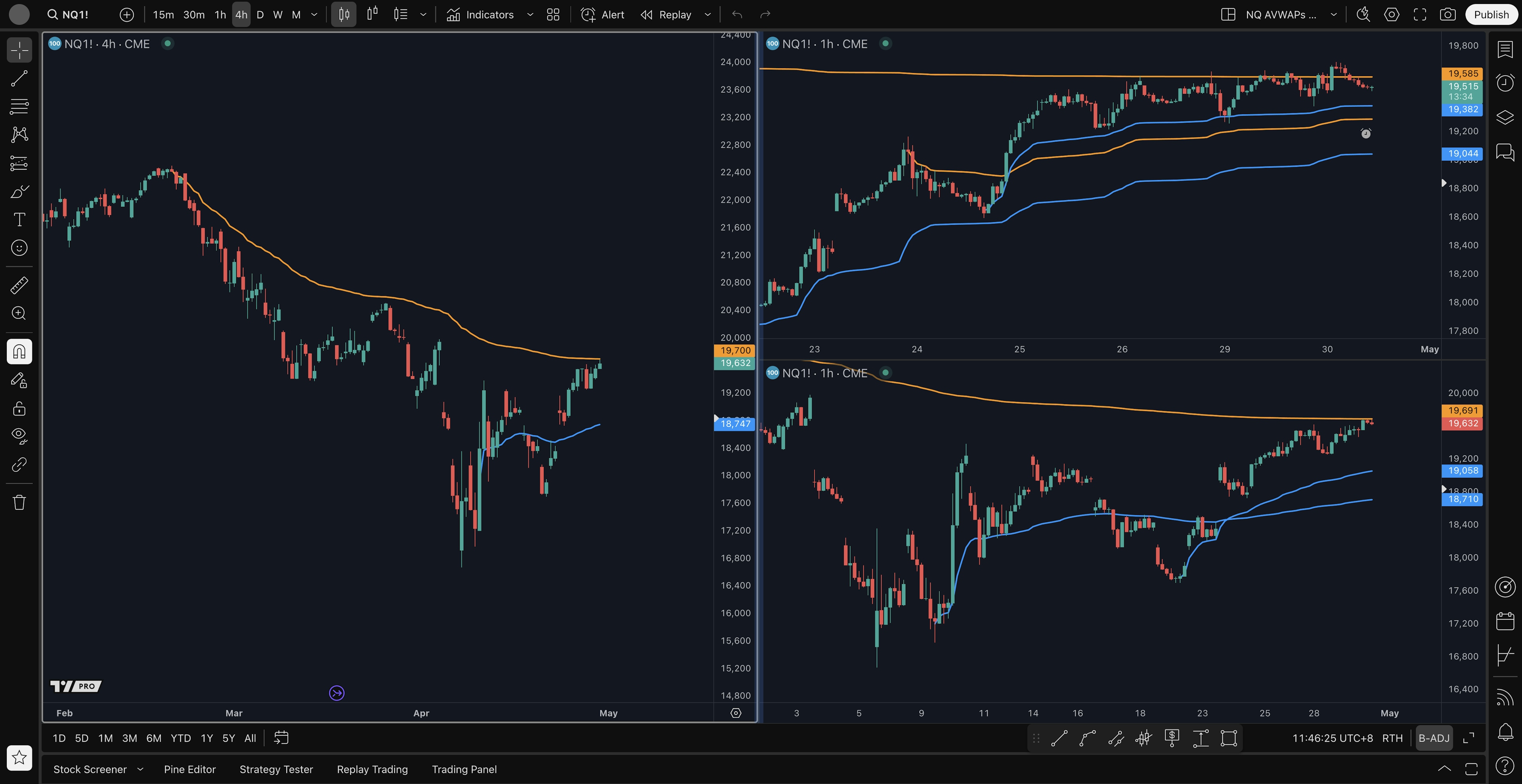Choose the text annotation tool
This screenshot has width=1522, height=784.
tap(19, 219)
